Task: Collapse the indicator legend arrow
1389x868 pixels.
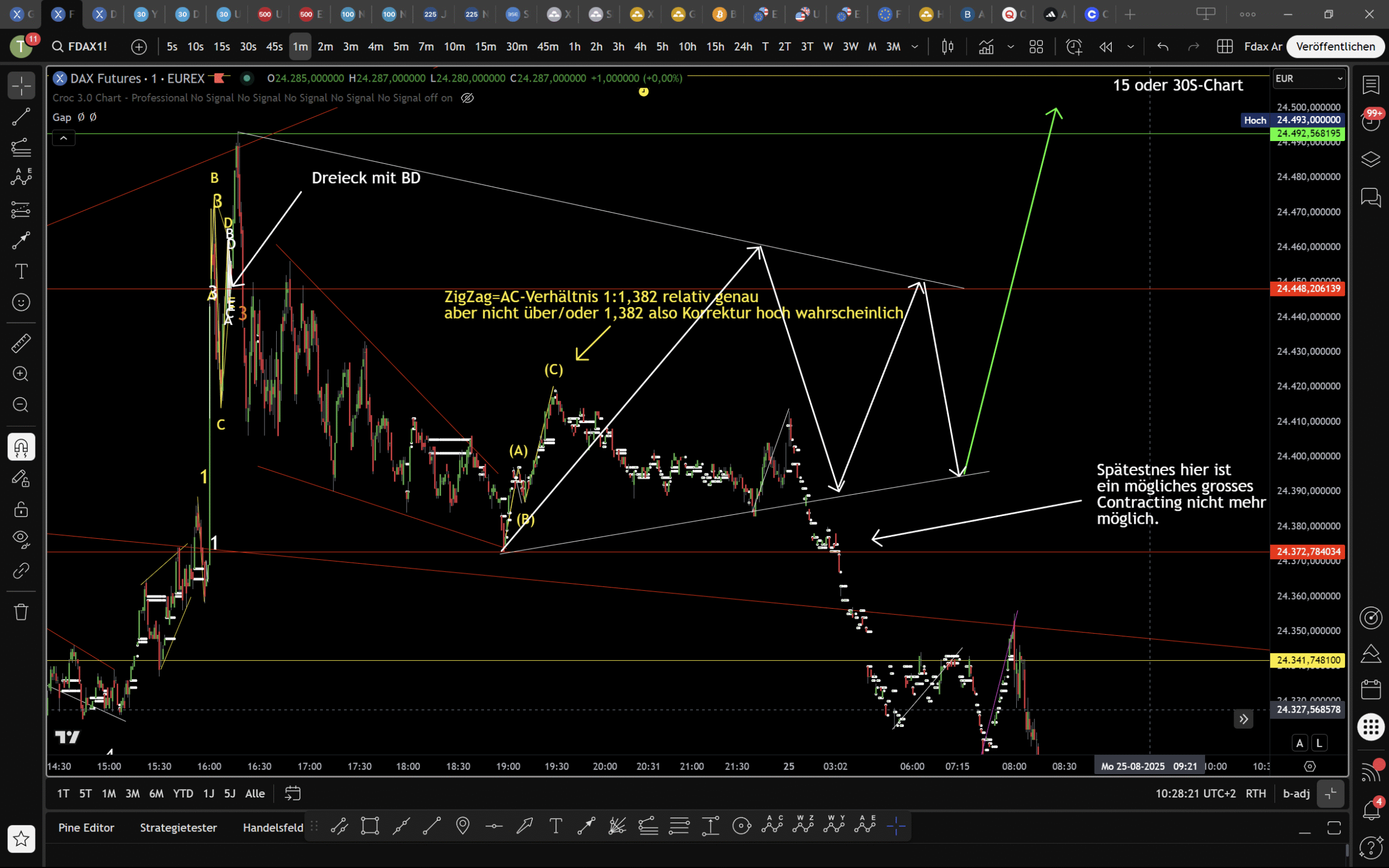Action: pos(63,138)
